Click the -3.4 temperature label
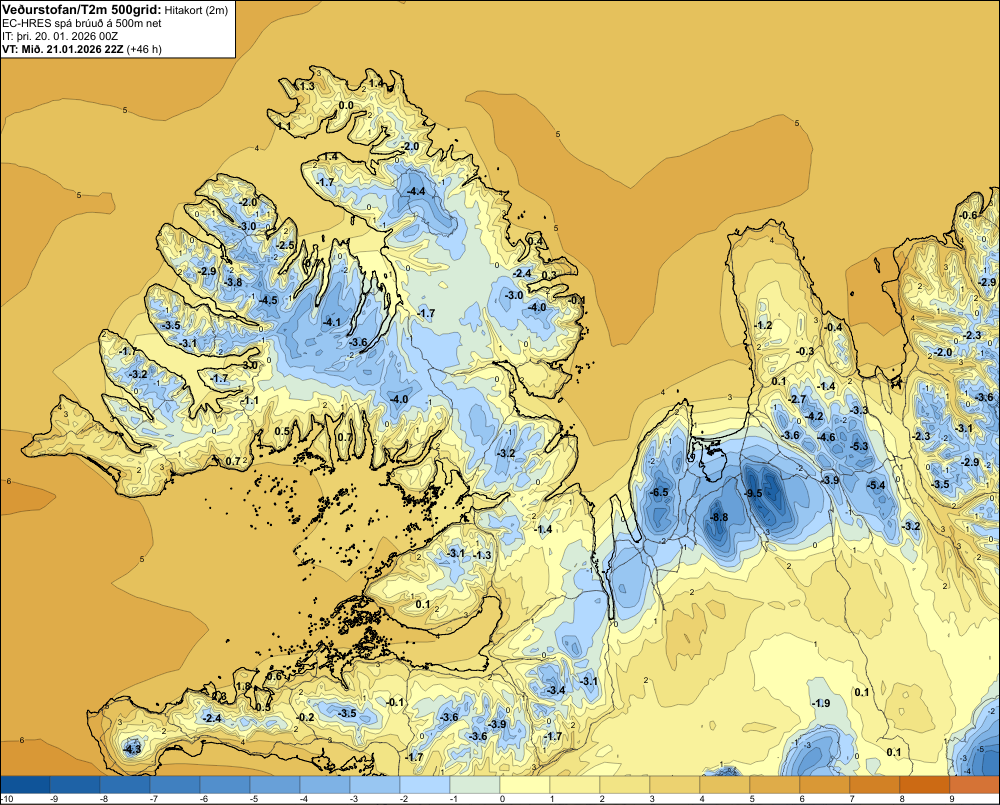This screenshot has width=1000, height=805. (556, 690)
